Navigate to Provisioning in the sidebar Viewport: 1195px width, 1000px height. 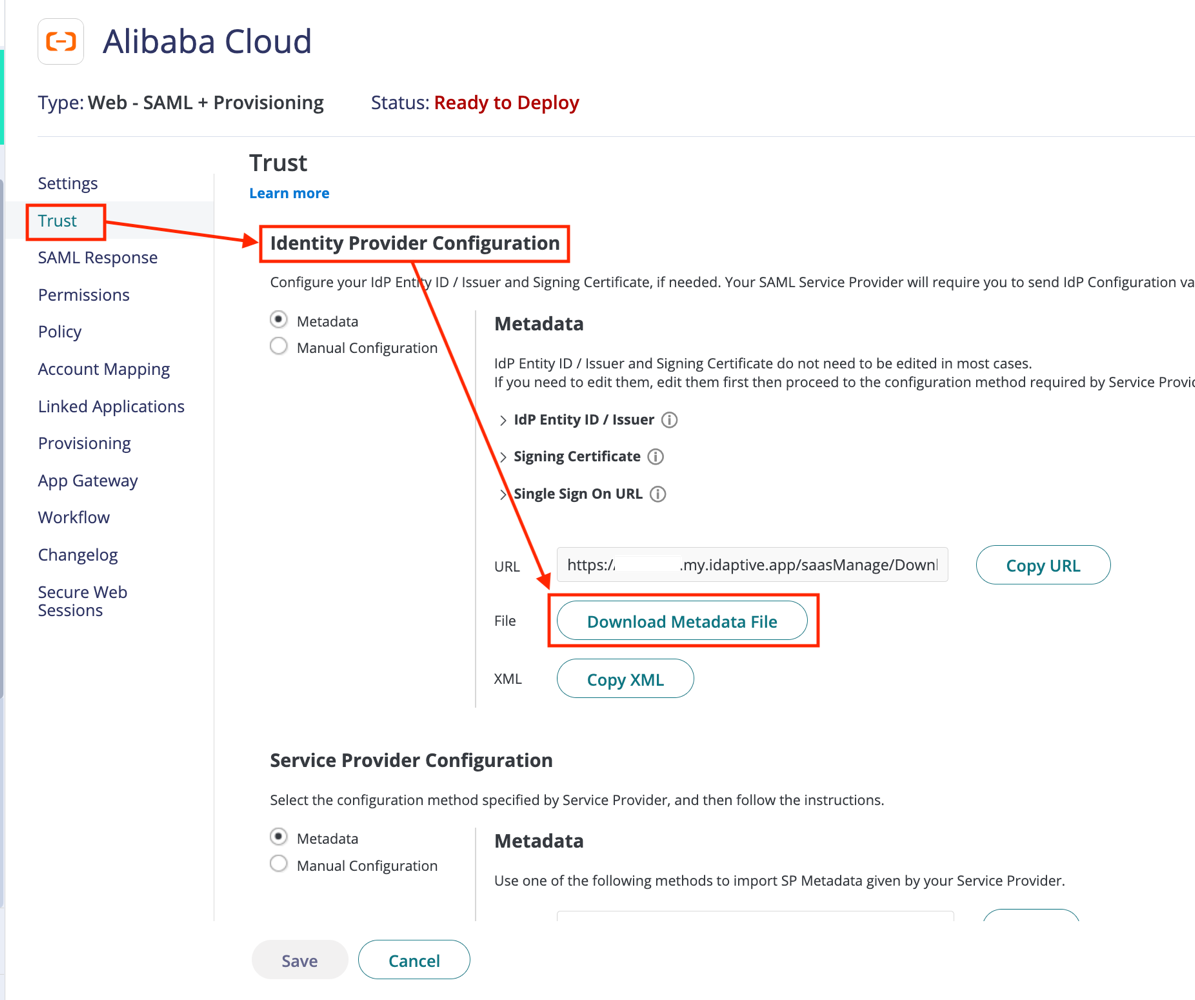(x=87, y=443)
